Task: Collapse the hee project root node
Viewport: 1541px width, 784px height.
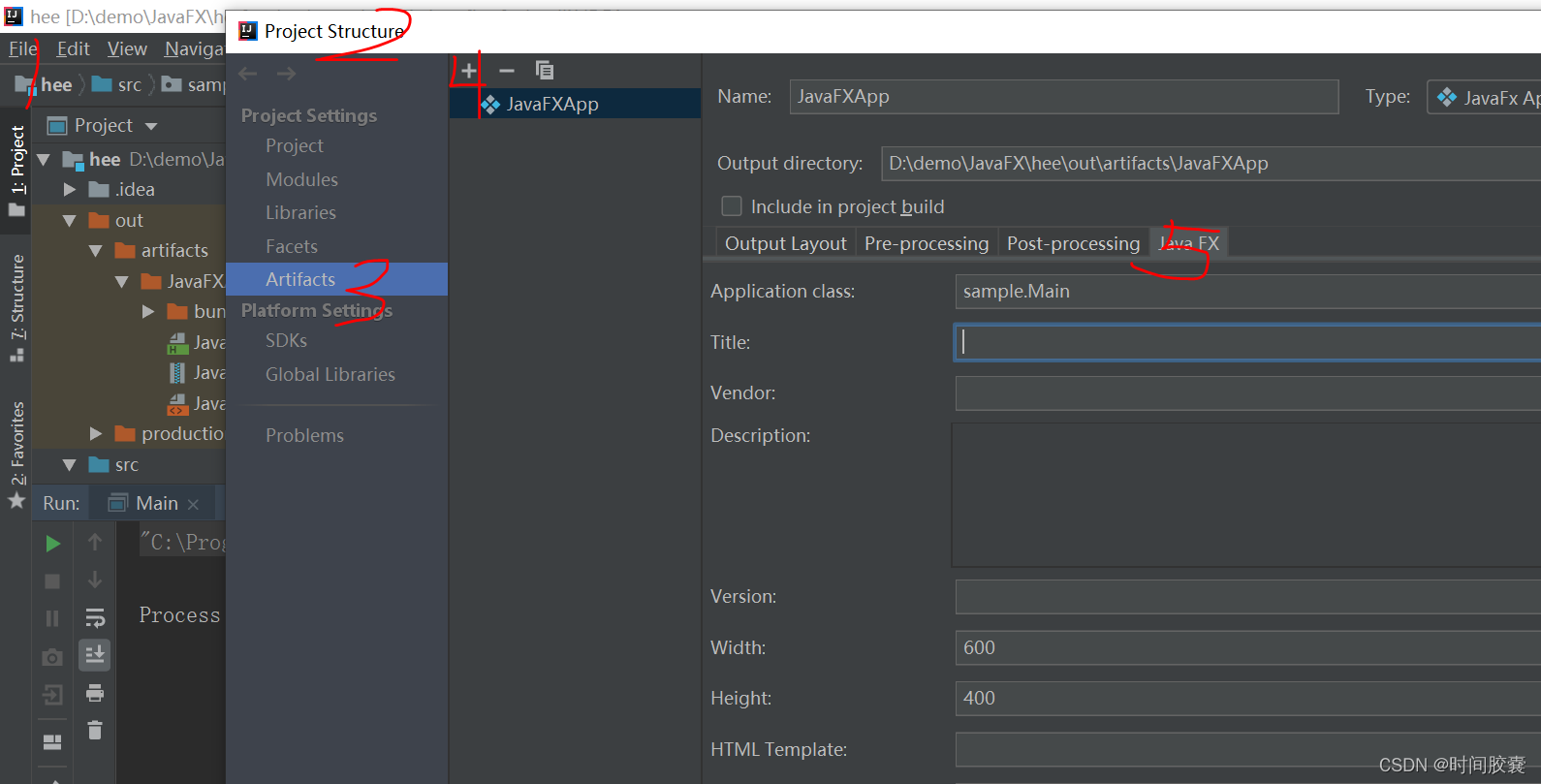Action: coord(45,159)
